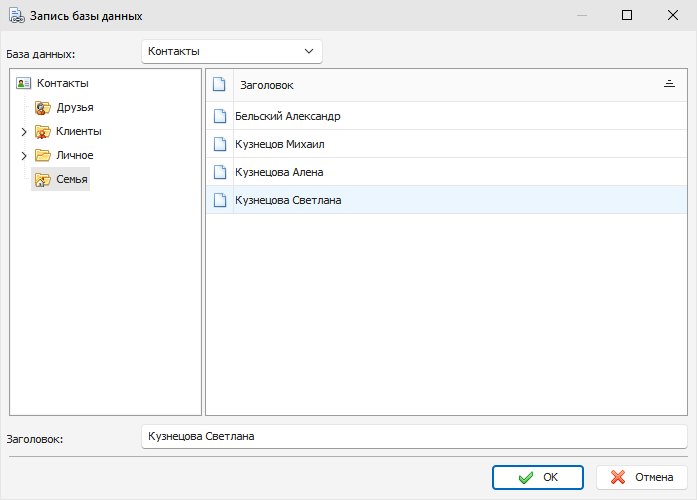
Task: Click the Личное folder icon
Action: (43, 155)
